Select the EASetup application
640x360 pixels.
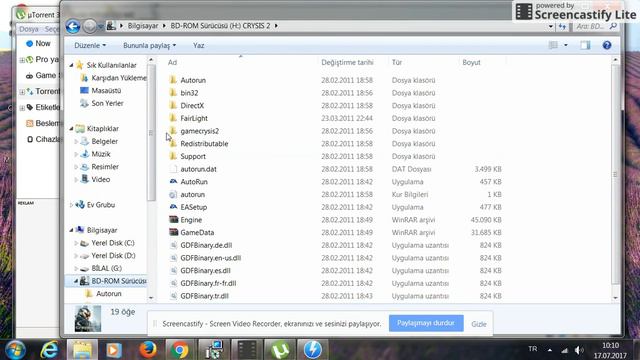tap(193, 207)
